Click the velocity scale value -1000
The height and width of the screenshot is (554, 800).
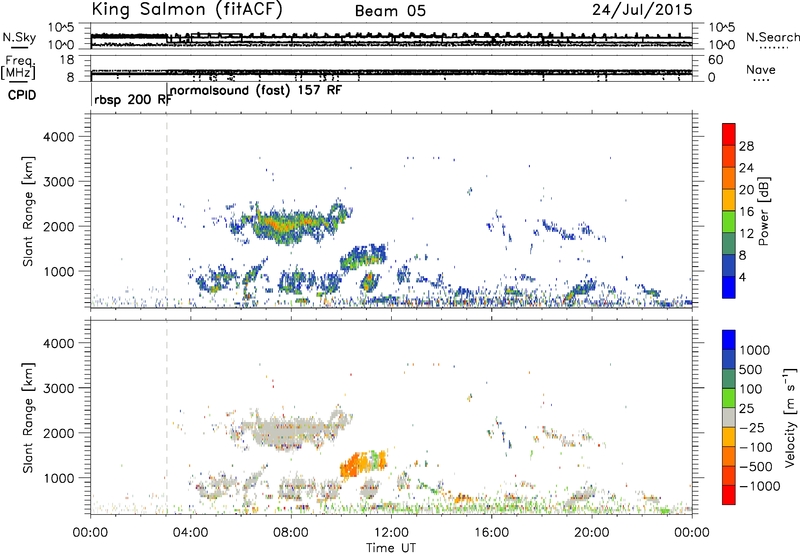759,486
